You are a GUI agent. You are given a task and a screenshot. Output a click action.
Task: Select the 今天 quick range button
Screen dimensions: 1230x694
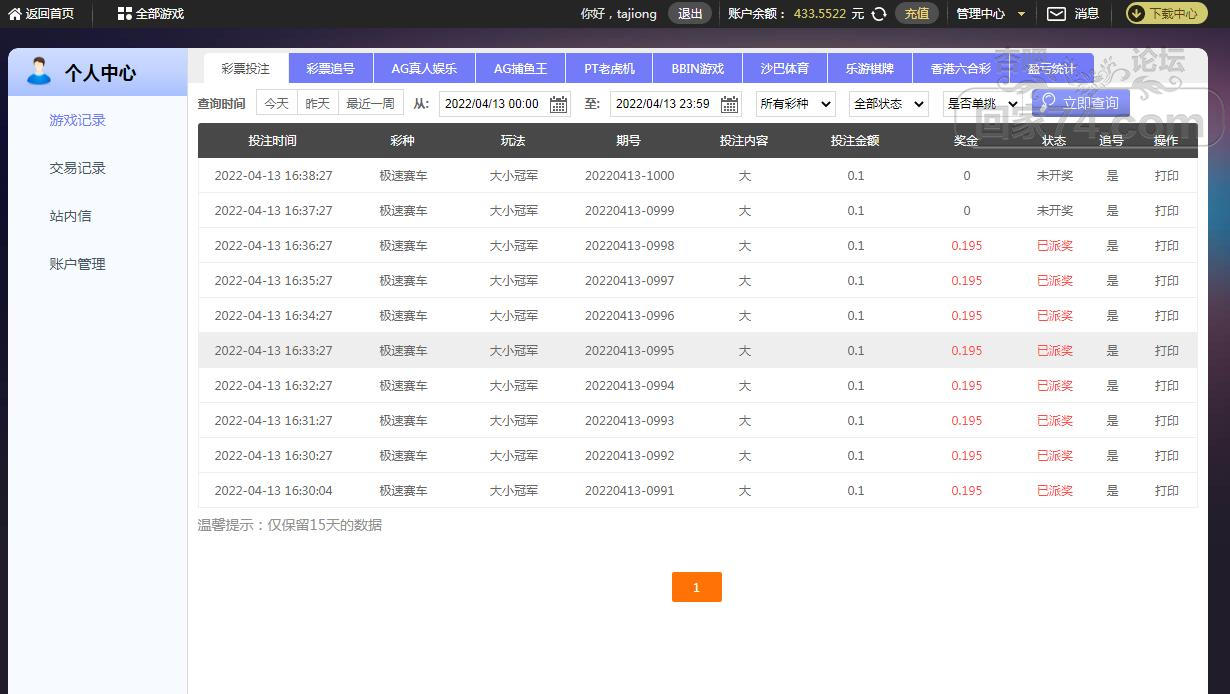[x=277, y=104]
